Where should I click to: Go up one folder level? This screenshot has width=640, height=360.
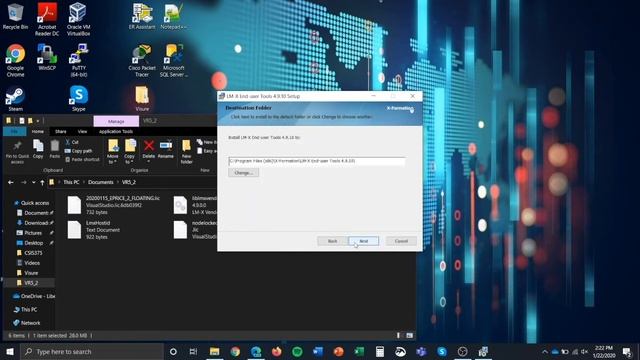[x=42, y=182]
